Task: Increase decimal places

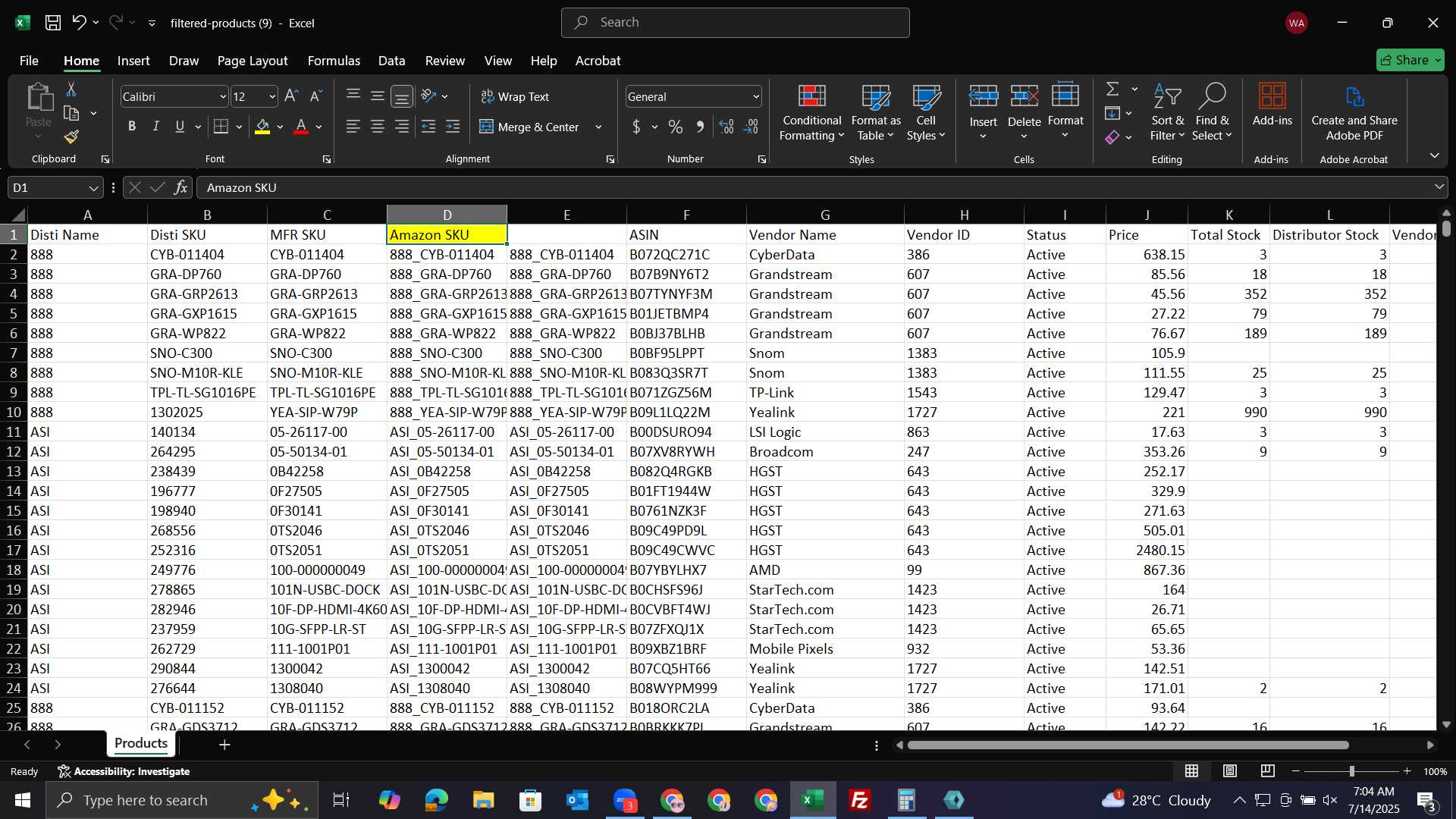Action: pyautogui.click(x=726, y=127)
